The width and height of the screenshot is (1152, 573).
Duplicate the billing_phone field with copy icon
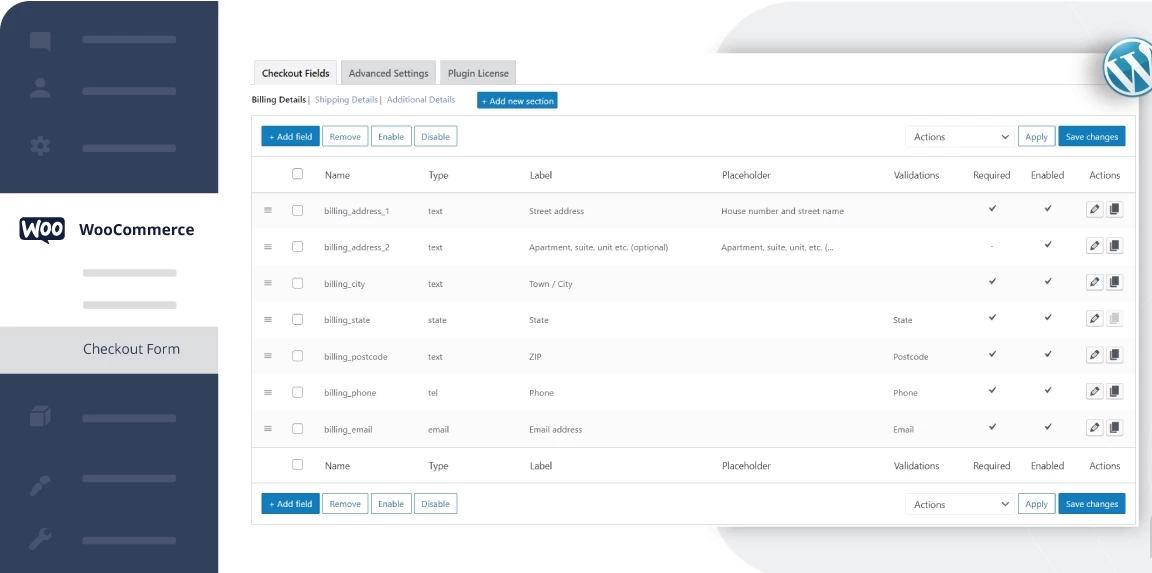[x=1115, y=391]
